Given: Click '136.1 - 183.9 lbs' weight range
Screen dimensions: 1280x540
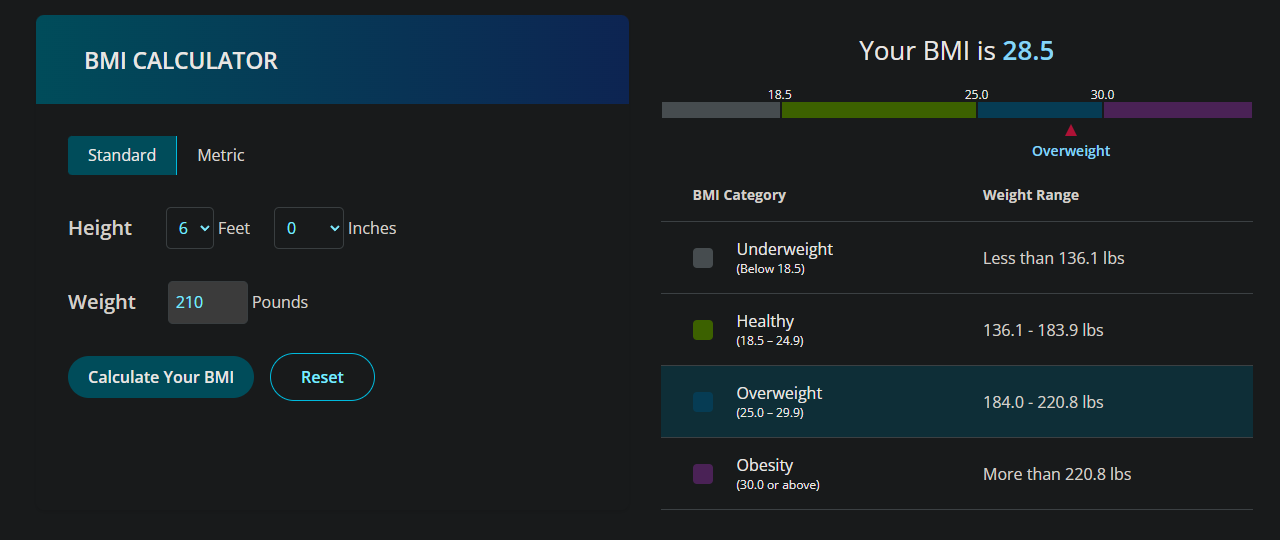Looking at the screenshot, I should (x=1043, y=330).
